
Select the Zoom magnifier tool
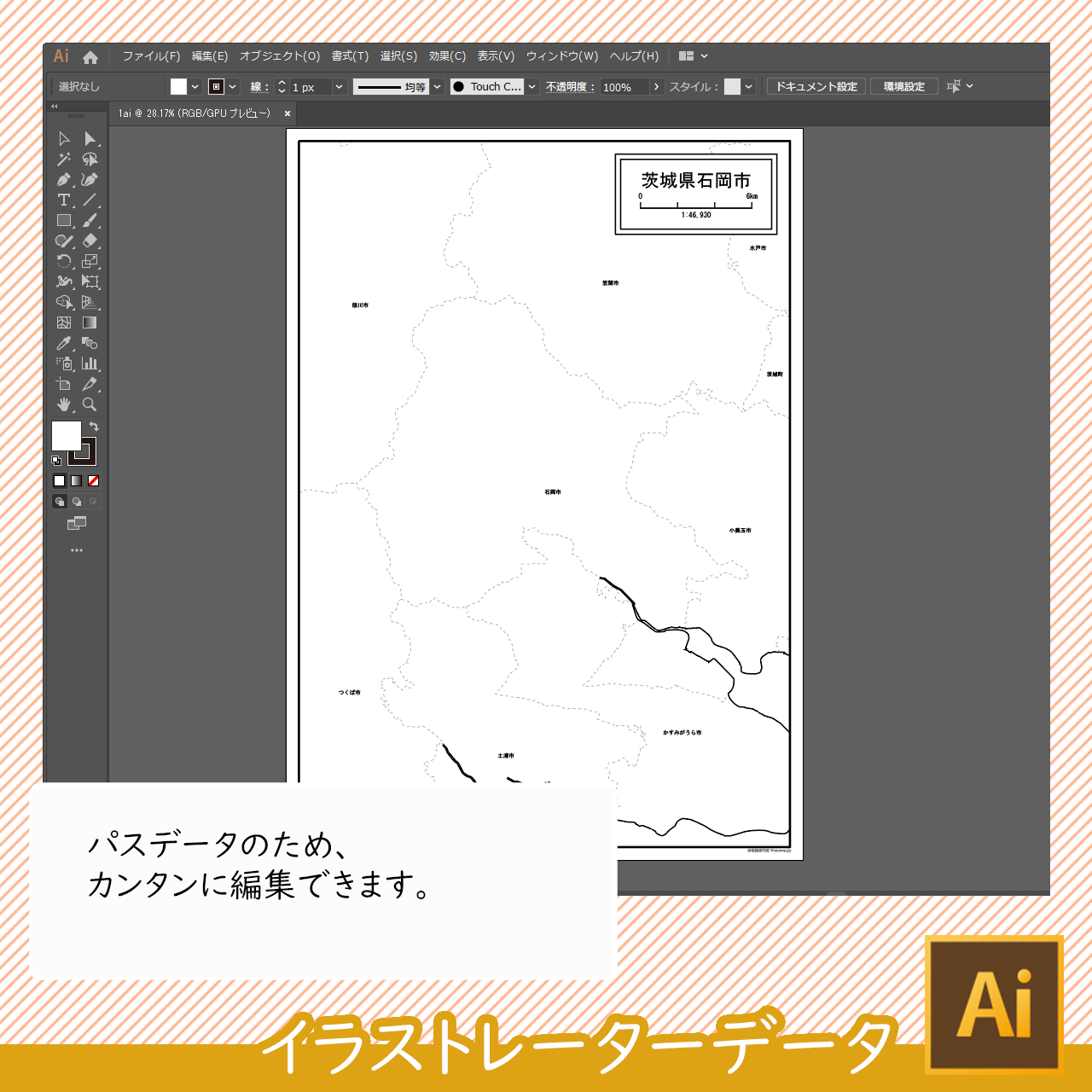(90, 404)
